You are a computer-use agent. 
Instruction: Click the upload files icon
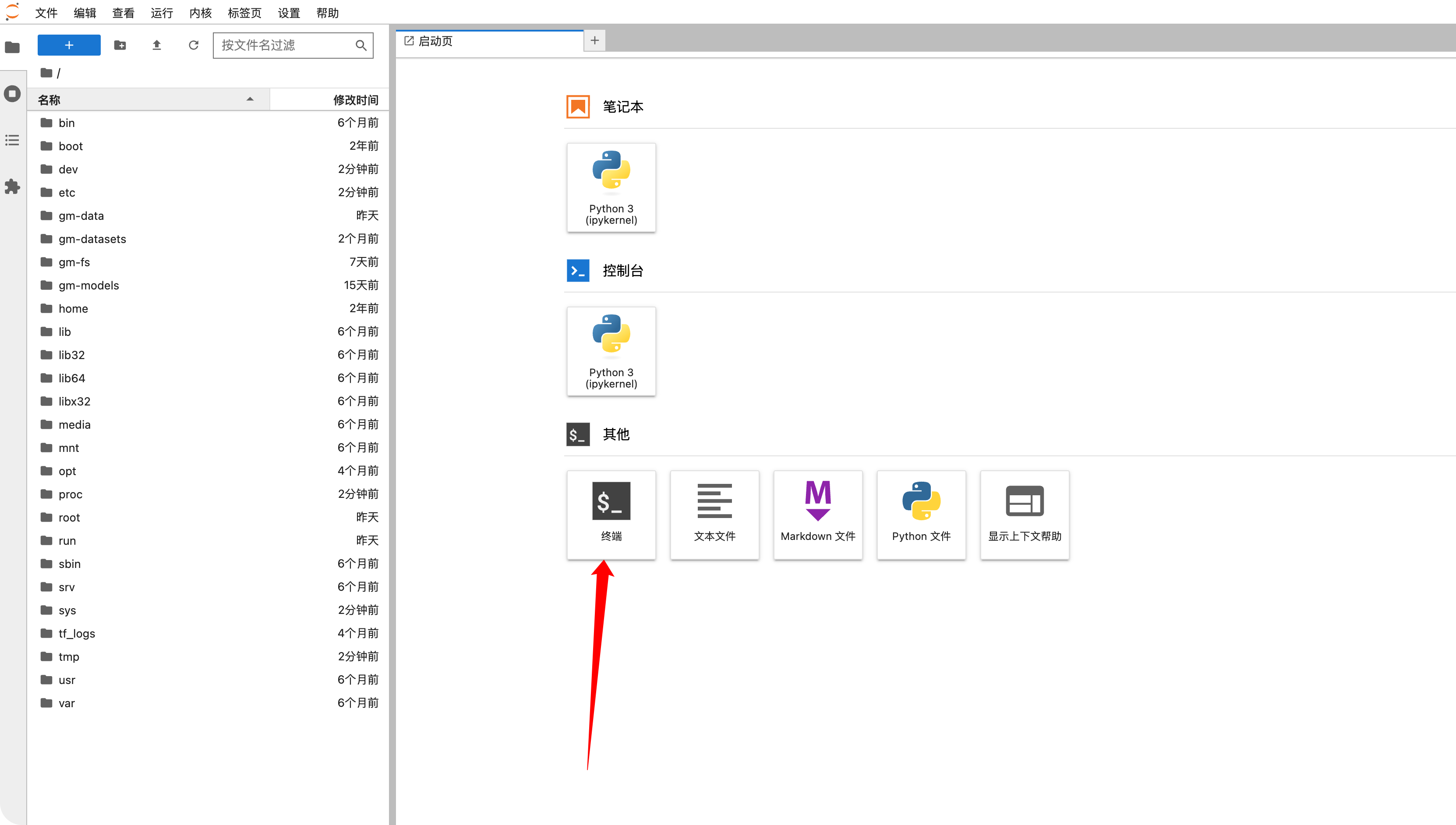coord(157,45)
